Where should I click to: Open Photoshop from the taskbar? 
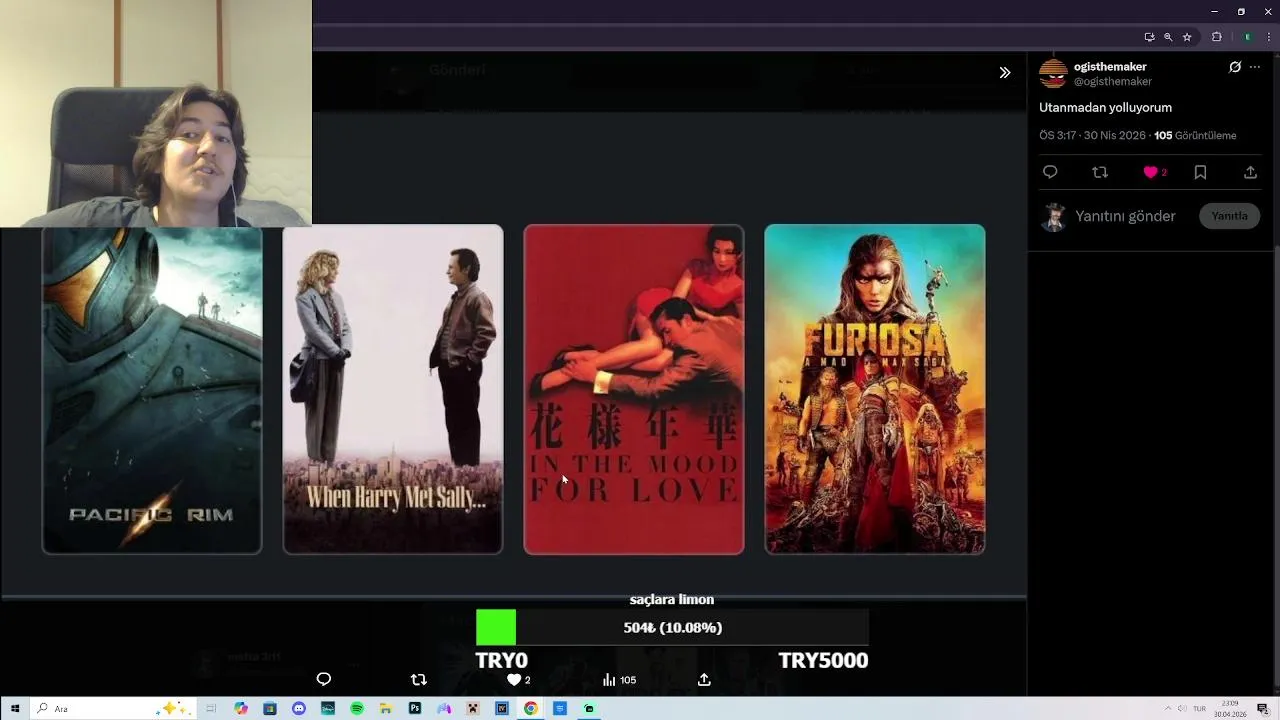pyautogui.click(x=415, y=709)
